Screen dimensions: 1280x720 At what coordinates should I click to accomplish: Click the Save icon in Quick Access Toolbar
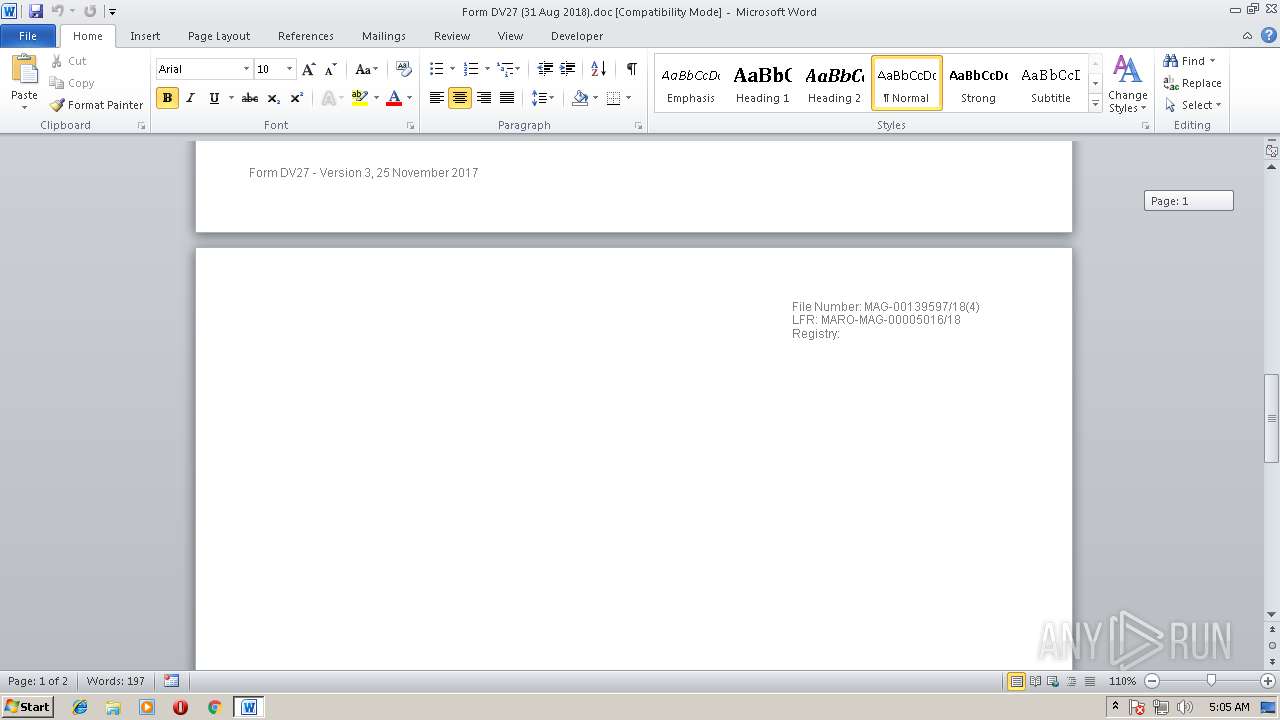point(36,11)
